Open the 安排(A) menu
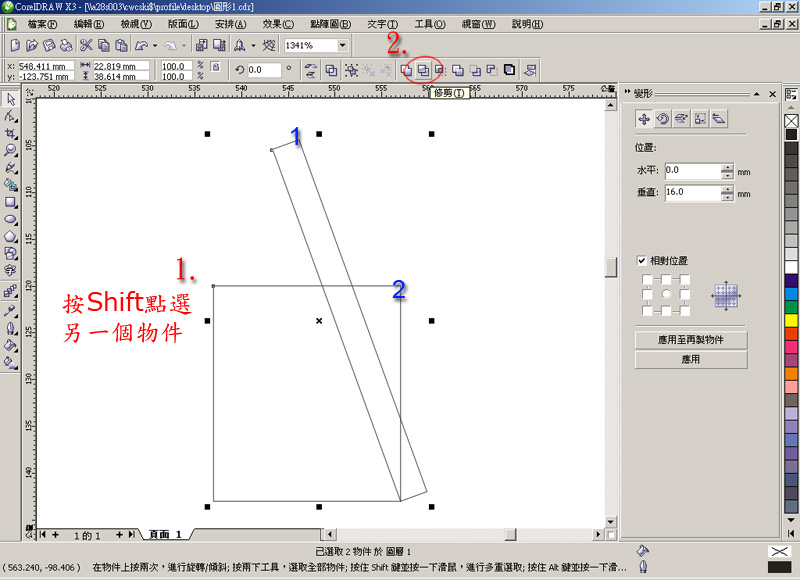This screenshot has height=580, width=800. pyautogui.click(x=231, y=24)
